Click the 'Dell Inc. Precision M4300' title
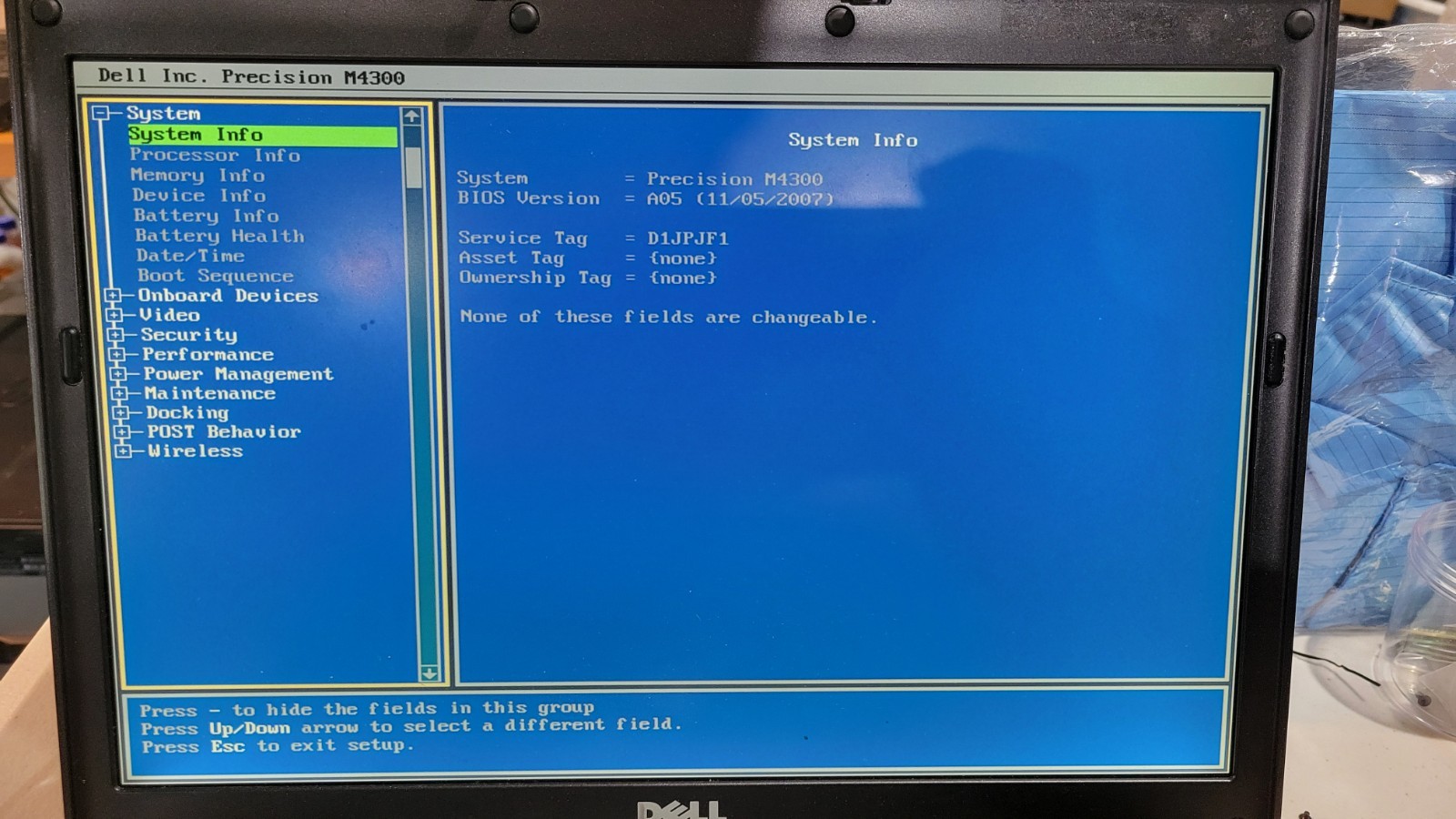1456x819 pixels. [251, 76]
